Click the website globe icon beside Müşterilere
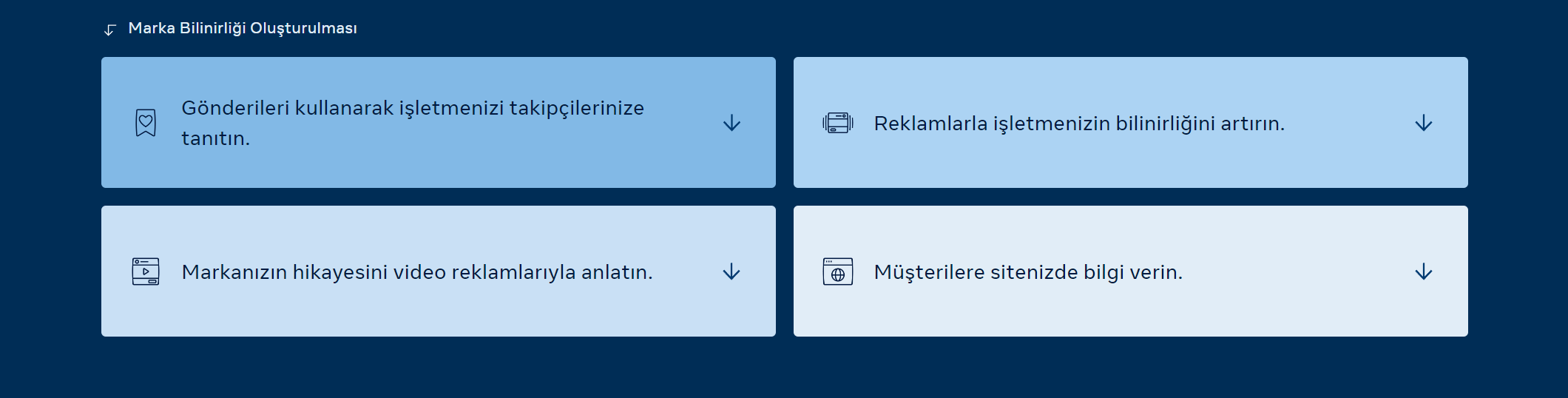The width and height of the screenshot is (1568, 398). [838, 271]
